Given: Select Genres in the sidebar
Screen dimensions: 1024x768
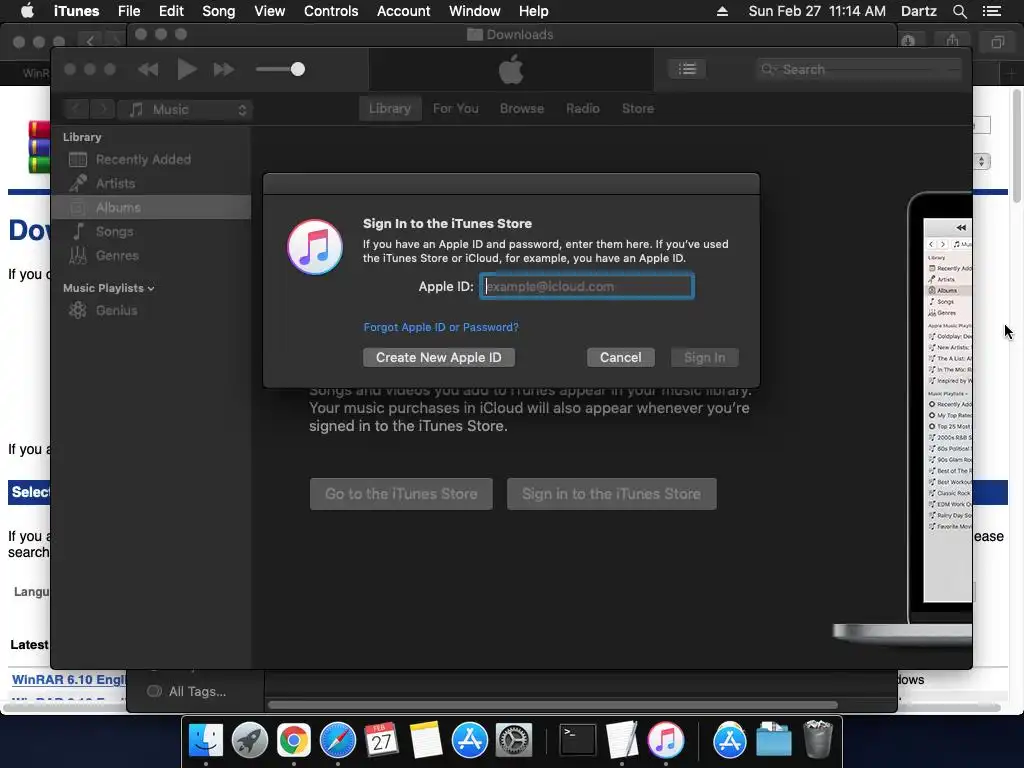Looking at the screenshot, I should 151,255.
